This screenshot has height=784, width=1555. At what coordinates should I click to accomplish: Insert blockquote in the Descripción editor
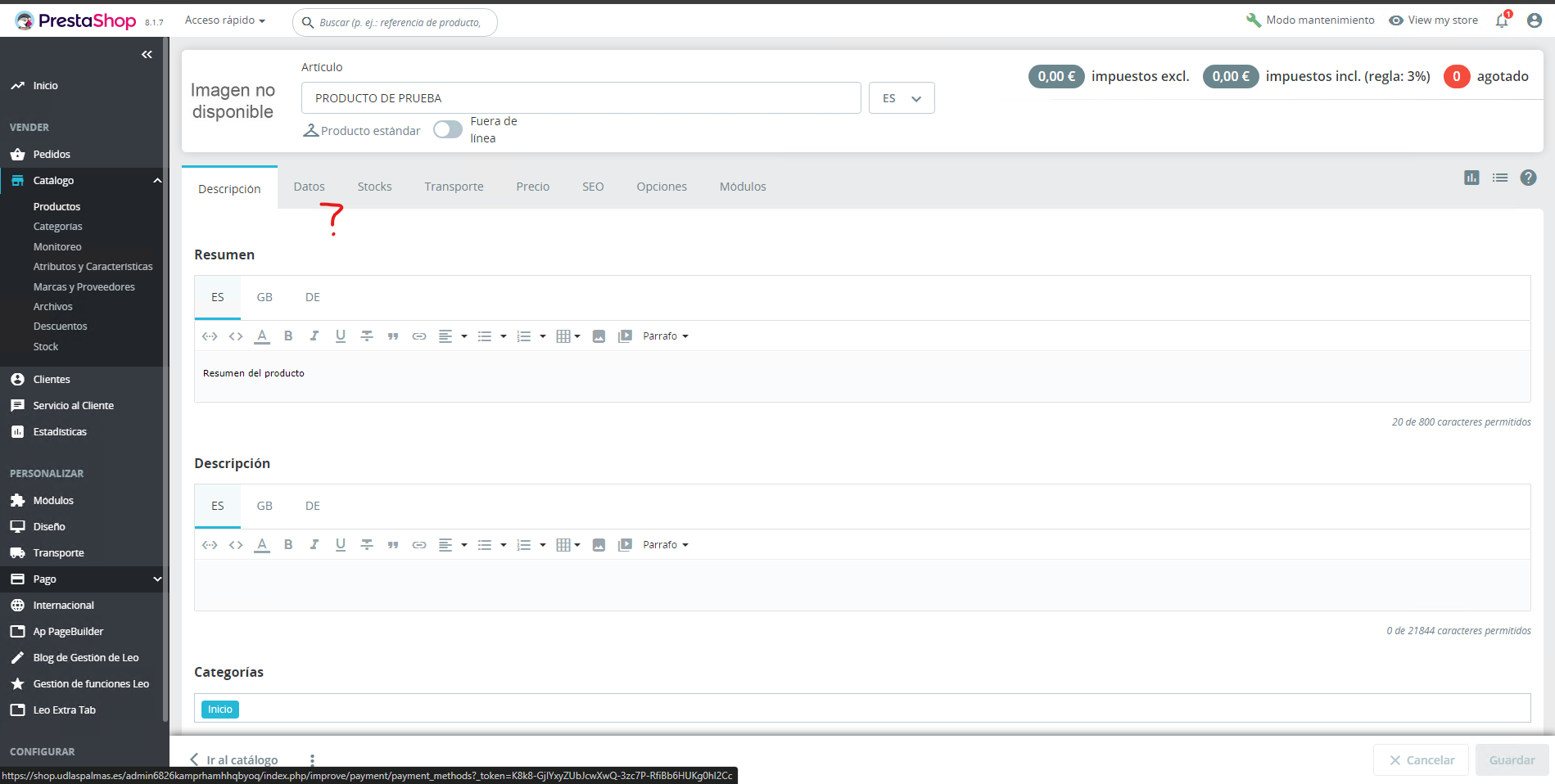[393, 544]
